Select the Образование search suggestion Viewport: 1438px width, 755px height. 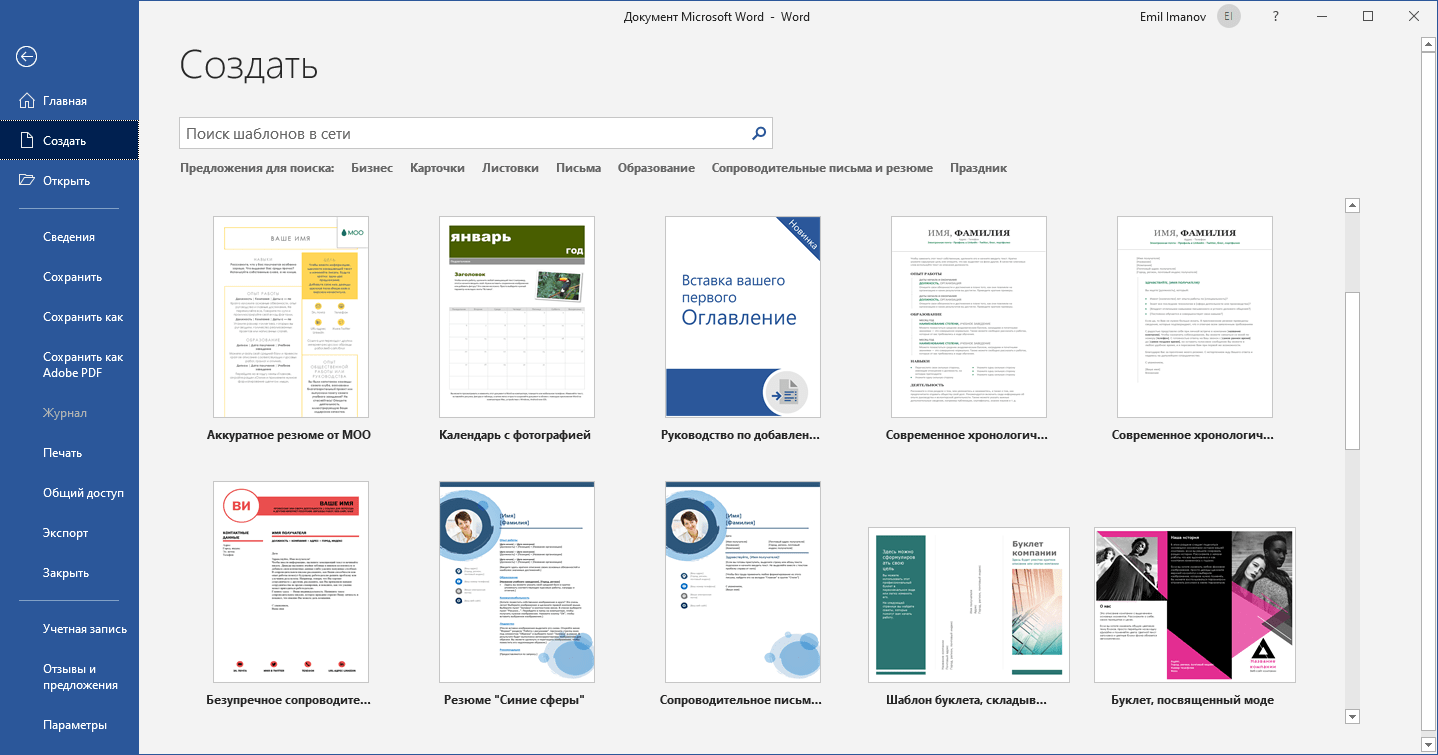click(x=656, y=168)
